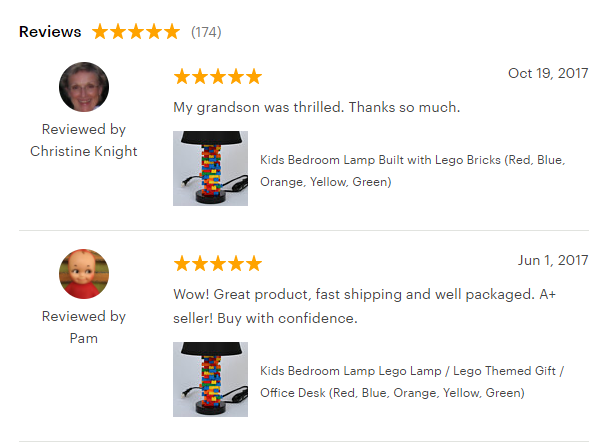Click the first star of the overall rating
This screenshot has height=446, width=612.
pos(101,32)
